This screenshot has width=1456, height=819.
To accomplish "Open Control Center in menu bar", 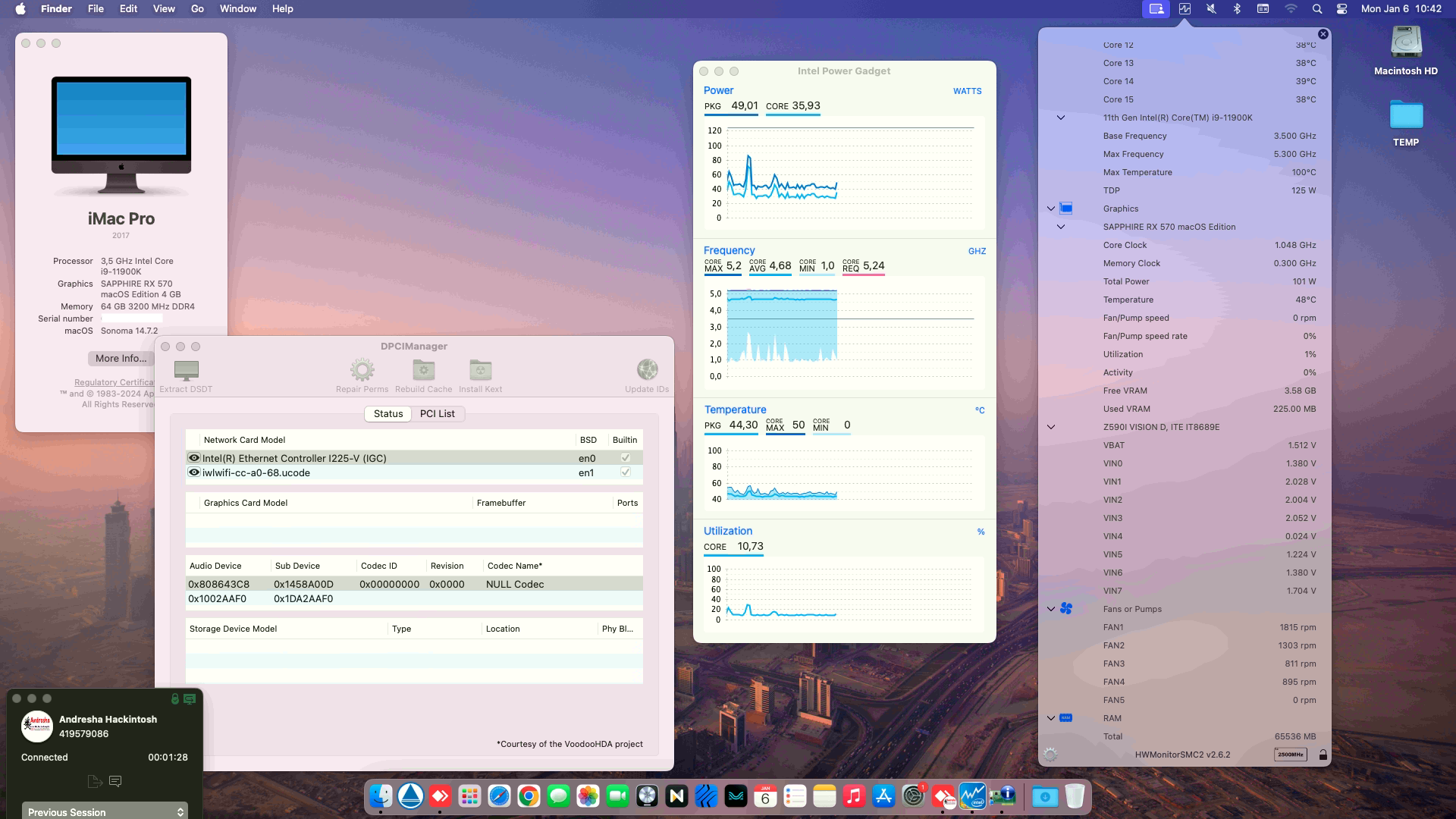I will tap(1341, 9).
